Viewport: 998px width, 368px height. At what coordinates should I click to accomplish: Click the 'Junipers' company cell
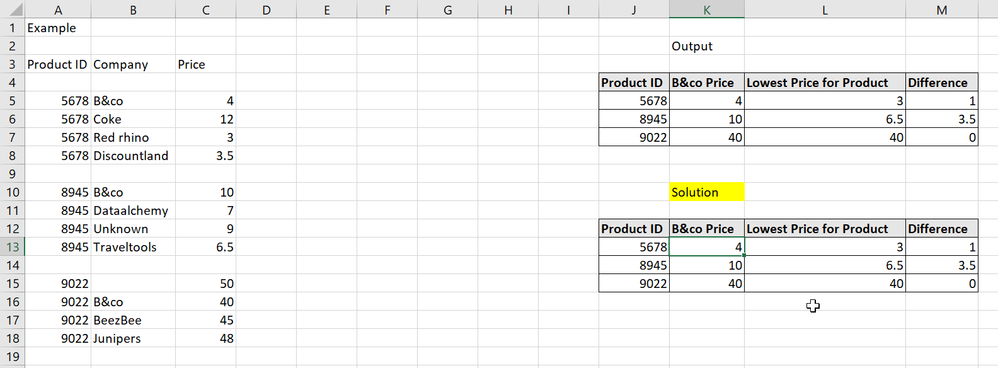pyautogui.click(x=133, y=339)
